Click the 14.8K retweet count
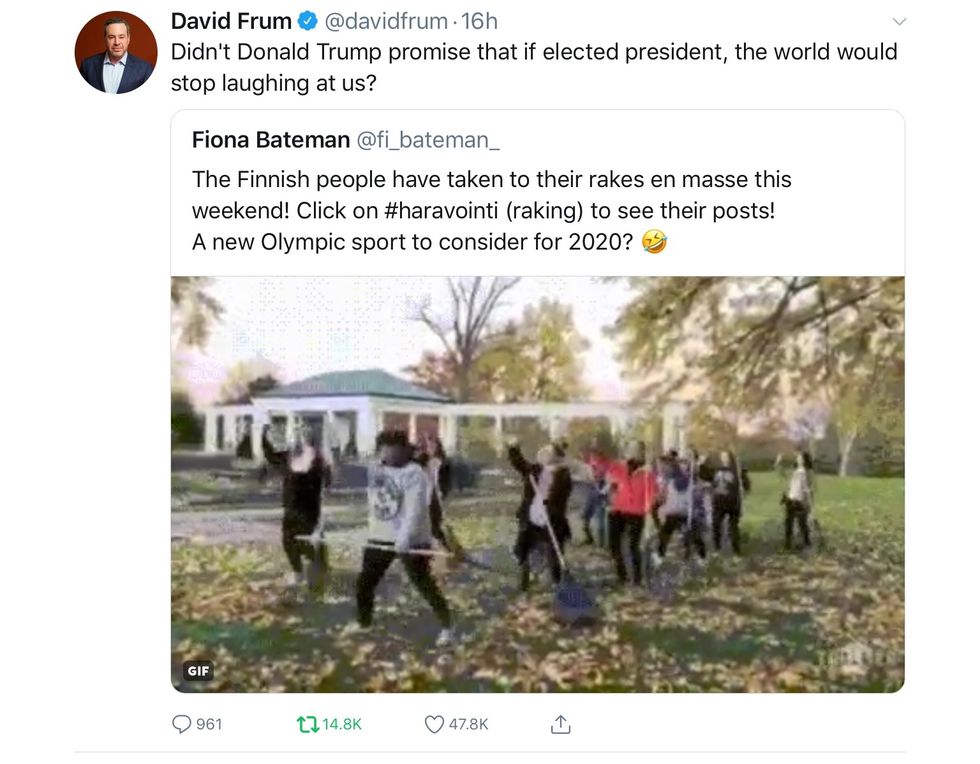Screen dimensions: 980x764 click(x=342, y=724)
